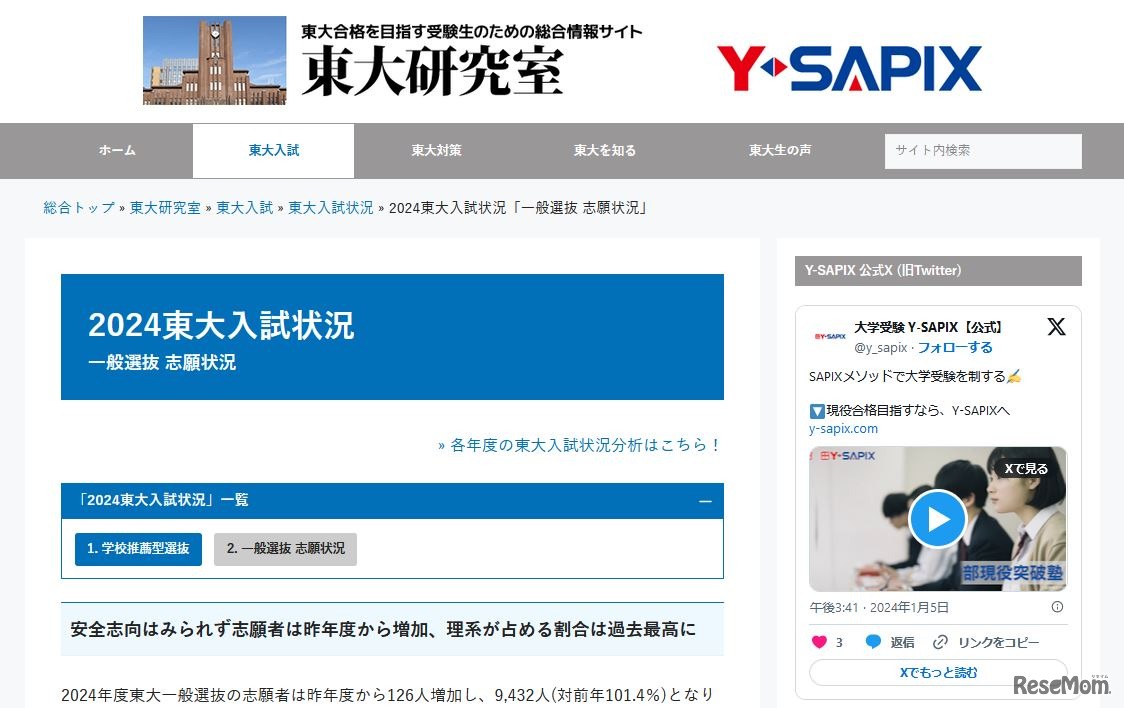This screenshot has width=1124, height=708.
Task: Open the reply icon under the tweet
Action: click(x=872, y=642)
